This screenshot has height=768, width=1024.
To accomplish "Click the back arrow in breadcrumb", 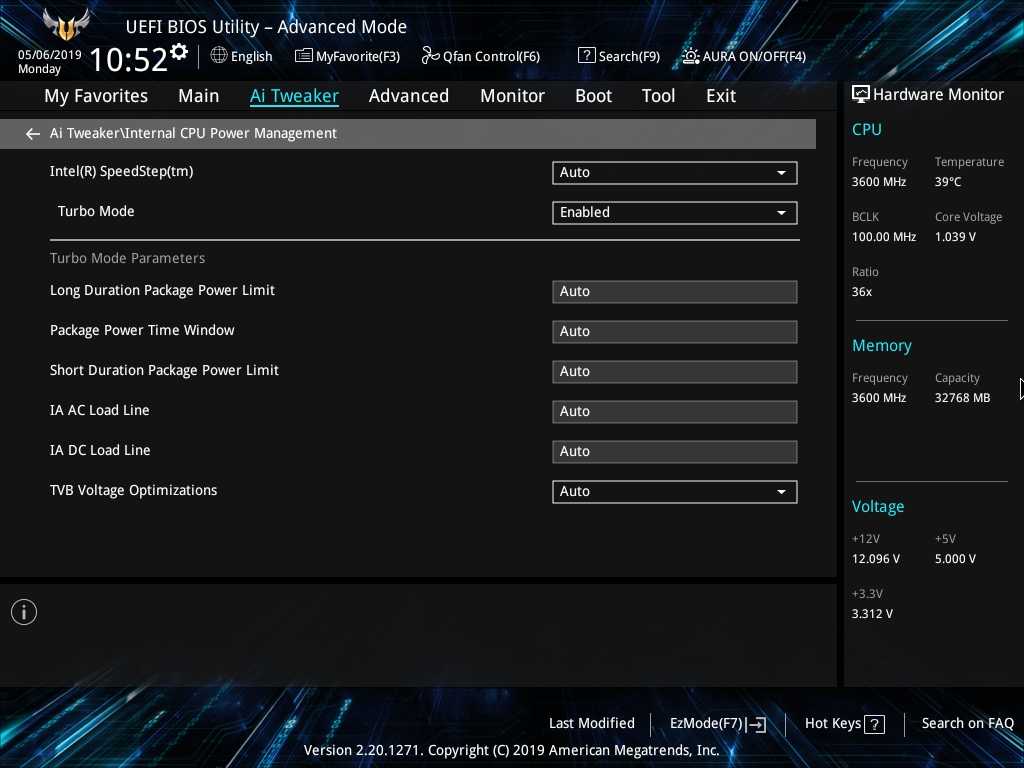I will point(33,134).
